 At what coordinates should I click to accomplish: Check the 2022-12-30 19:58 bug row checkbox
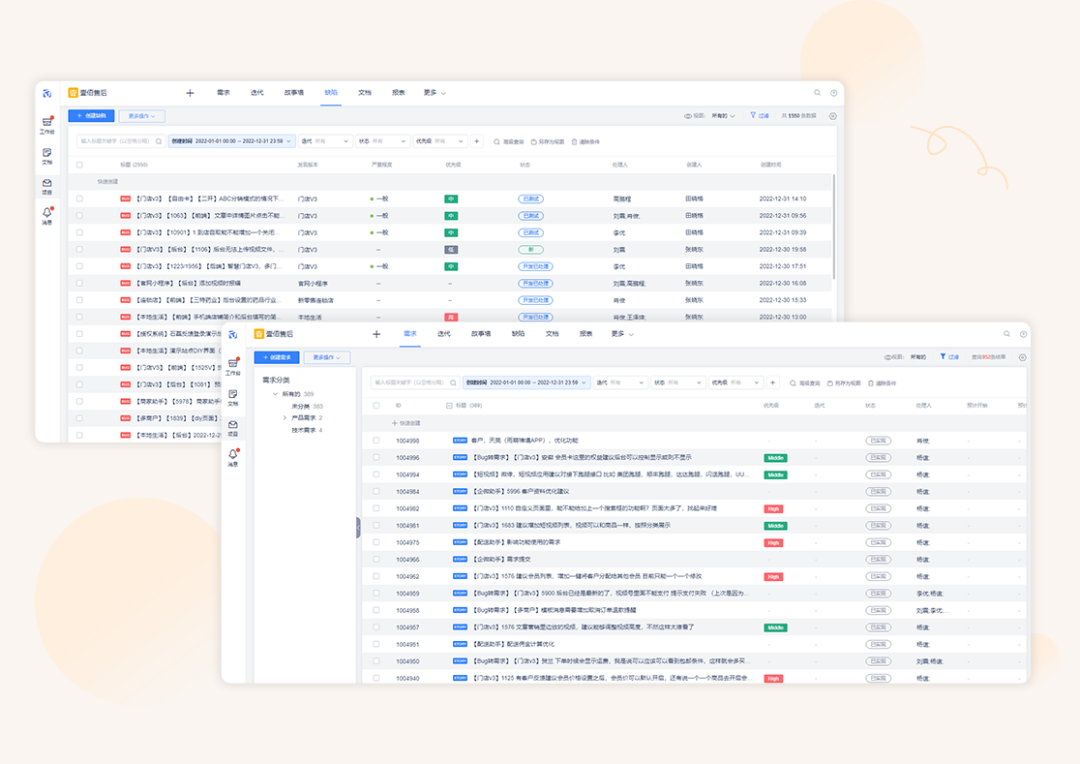(79, 249)
